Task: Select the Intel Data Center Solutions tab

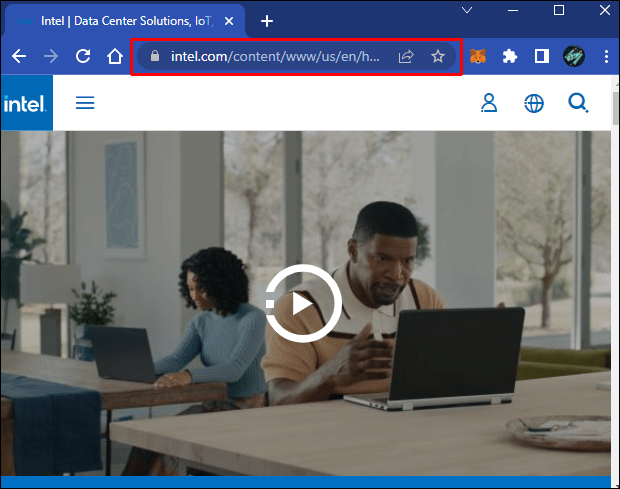Action: pyautogui.click(x=125, y=21)
